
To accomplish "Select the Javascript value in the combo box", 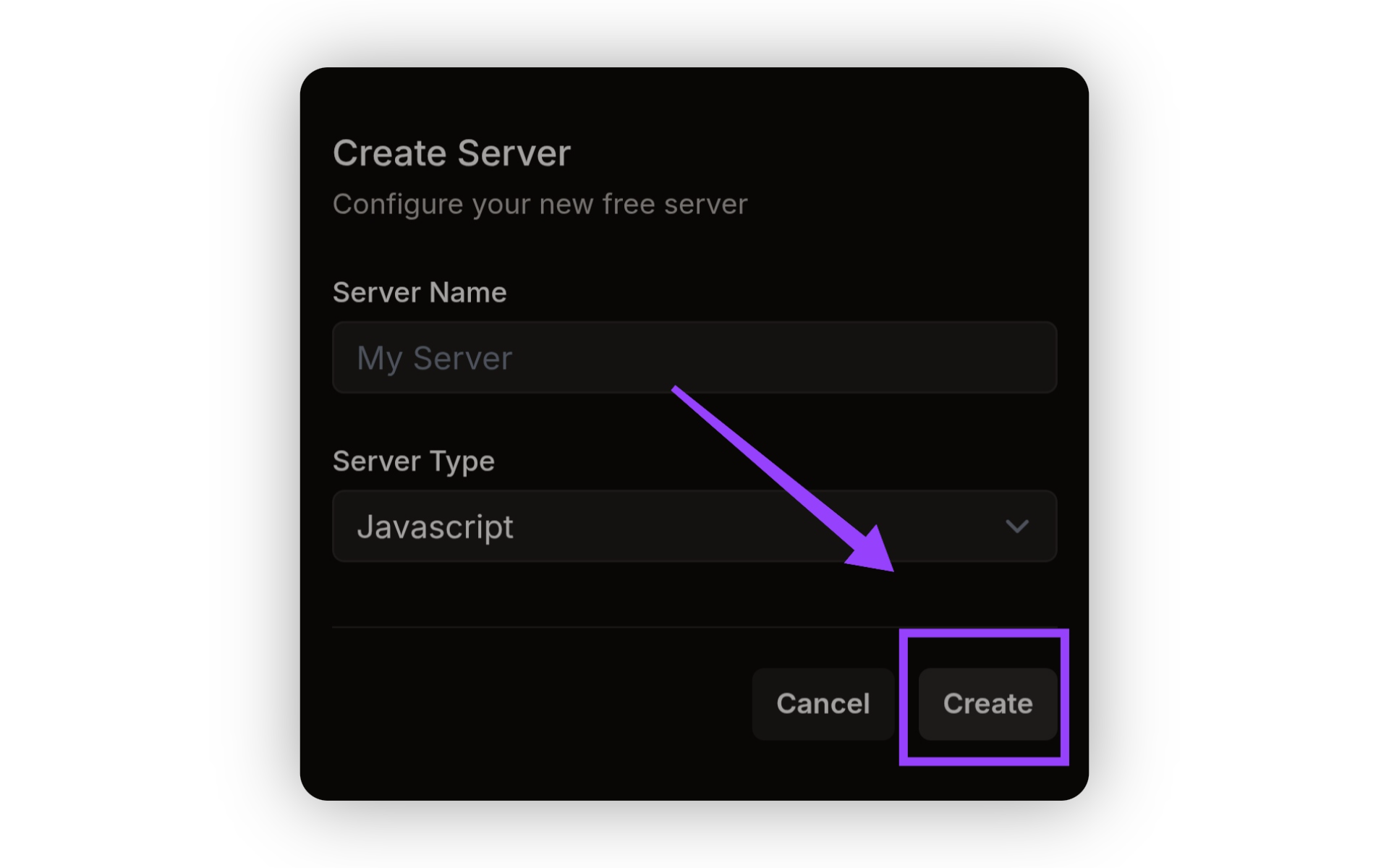I will 435,526.
